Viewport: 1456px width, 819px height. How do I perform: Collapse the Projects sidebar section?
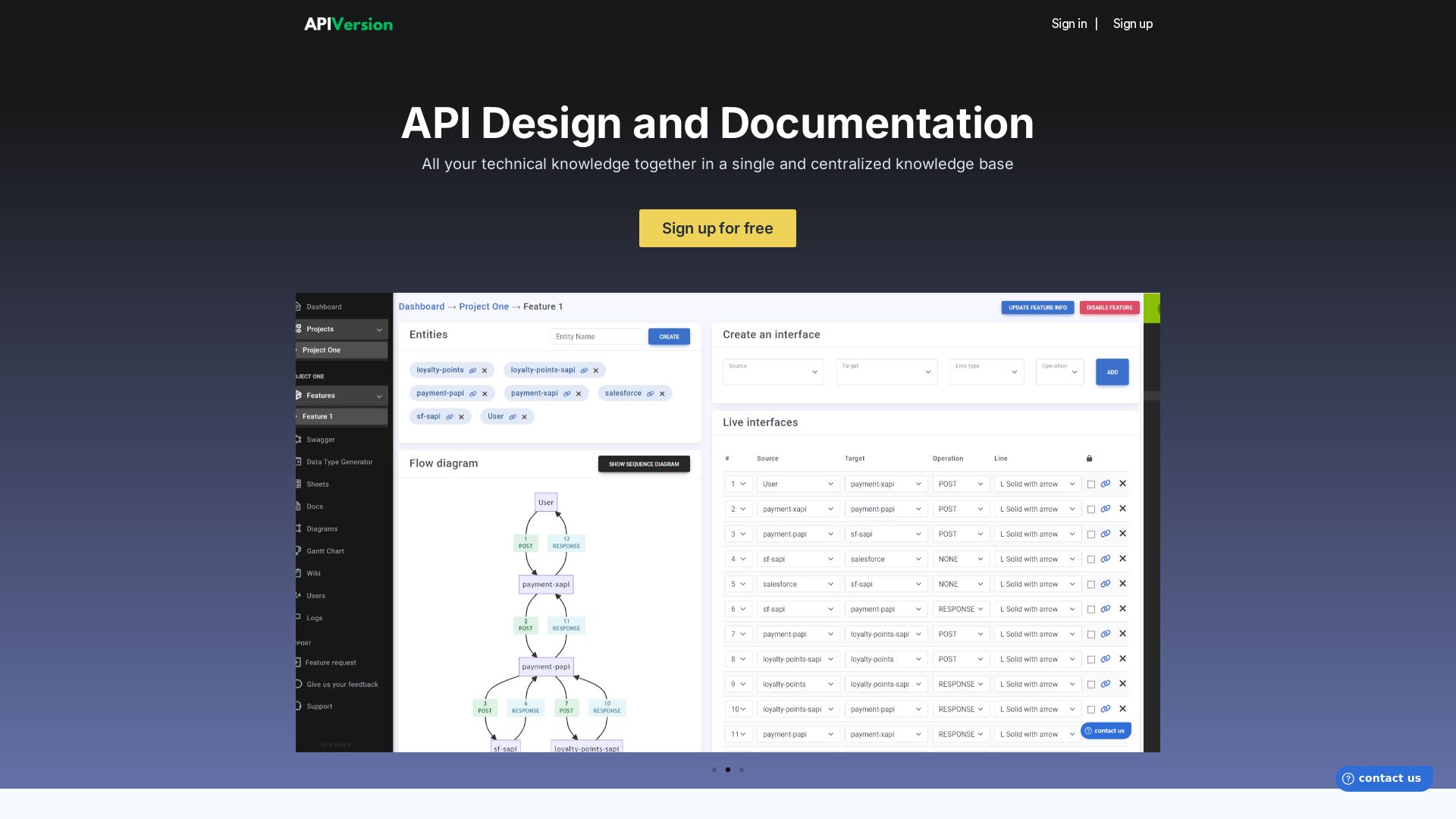coord(379,330)
